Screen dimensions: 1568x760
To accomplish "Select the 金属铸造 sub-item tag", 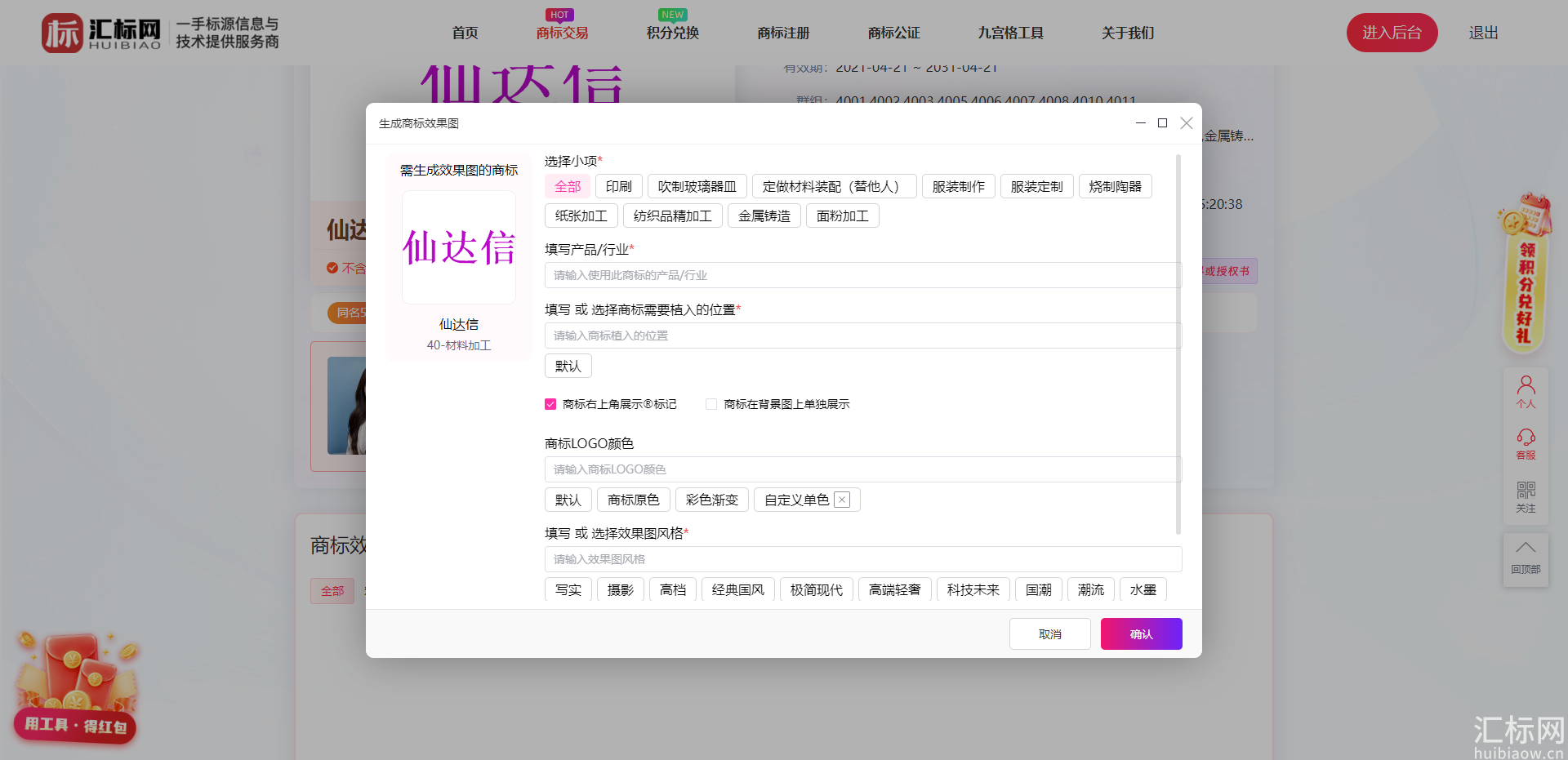I will pos(764,216).
